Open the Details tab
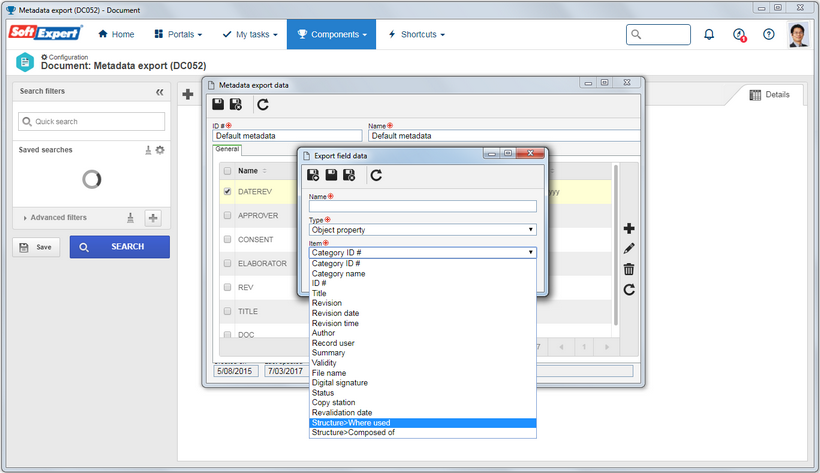Screen dimensions: 820x473 coord(769,95)
